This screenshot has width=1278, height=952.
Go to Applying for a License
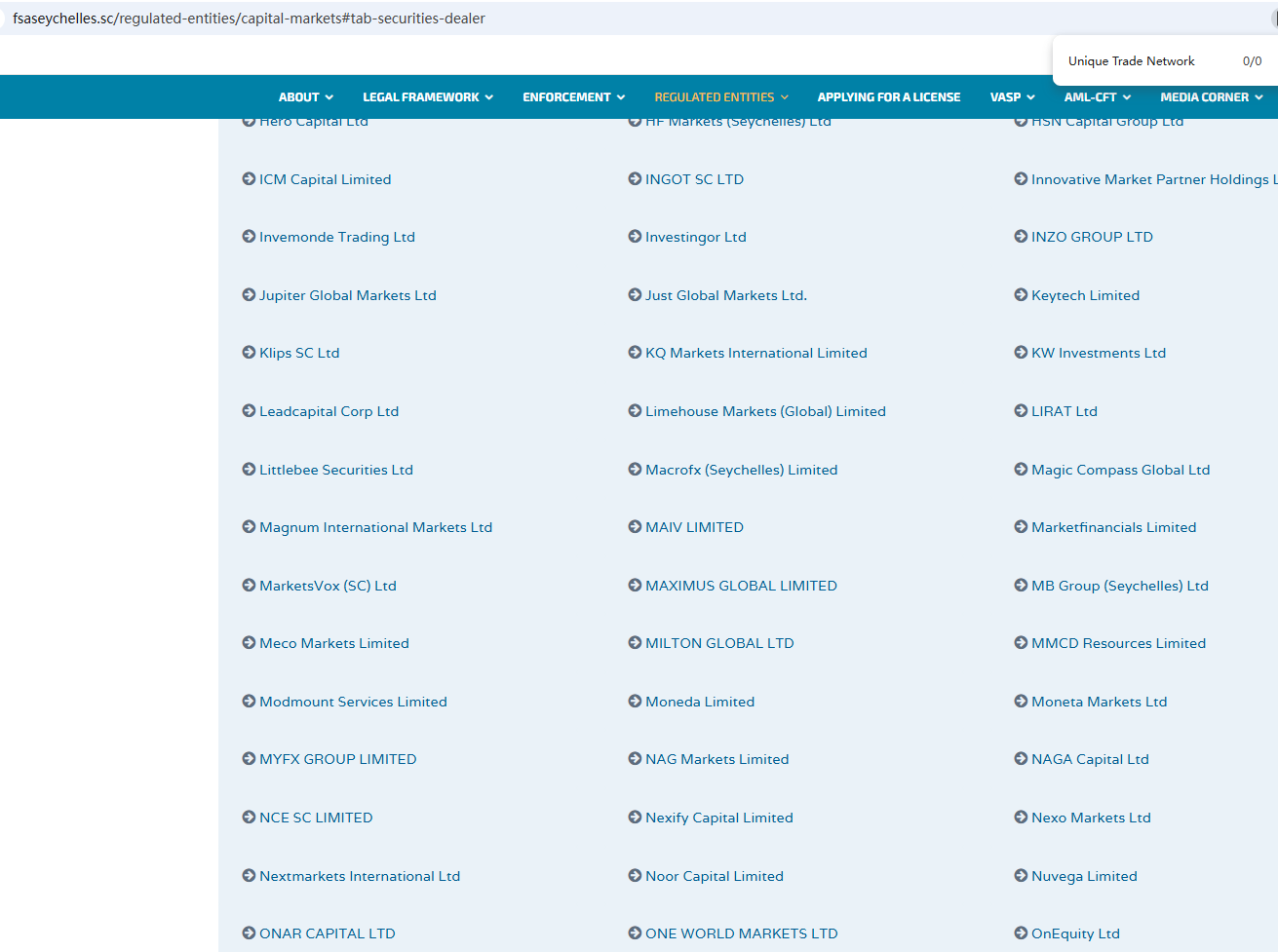pyautogui.click(x=888, y=97)
